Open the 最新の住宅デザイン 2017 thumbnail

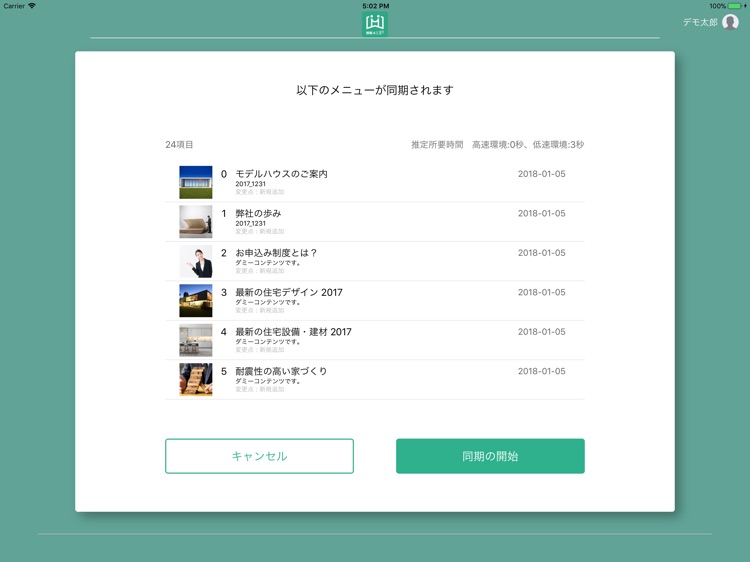click(x=196, y=301)
